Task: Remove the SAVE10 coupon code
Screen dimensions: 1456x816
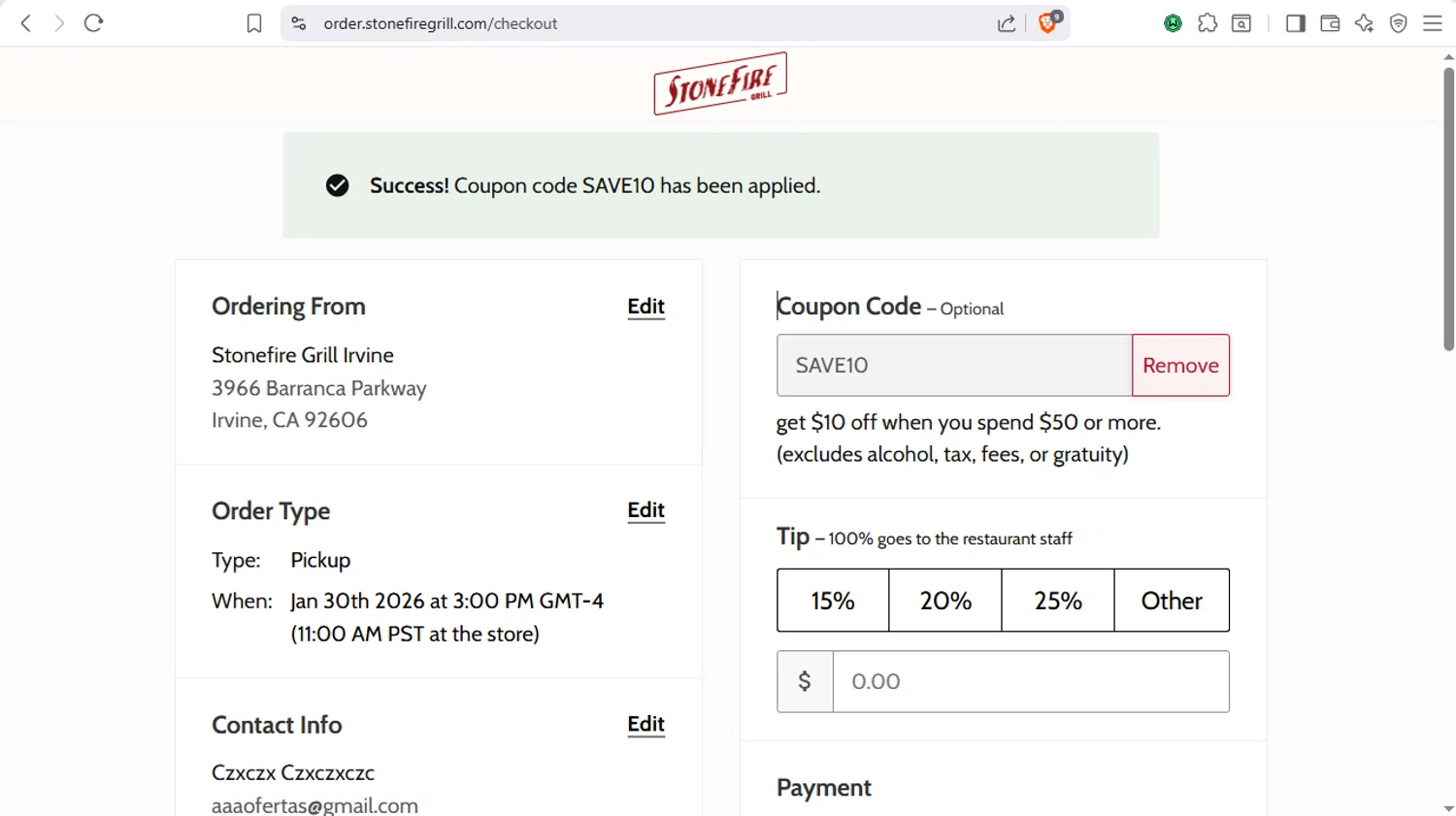Action: pyautogui.click(x=1180, y=365)
